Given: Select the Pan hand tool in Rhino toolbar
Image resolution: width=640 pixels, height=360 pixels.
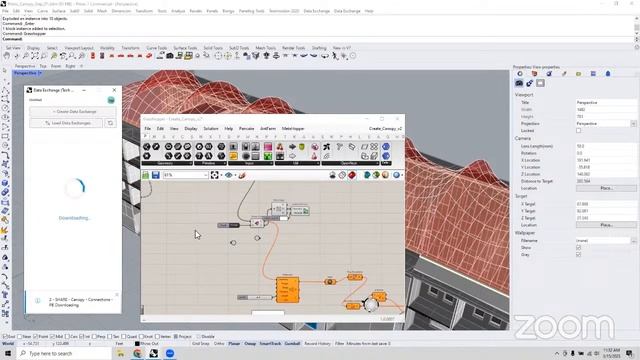Looking at the screenshot, I should (7, 56).
